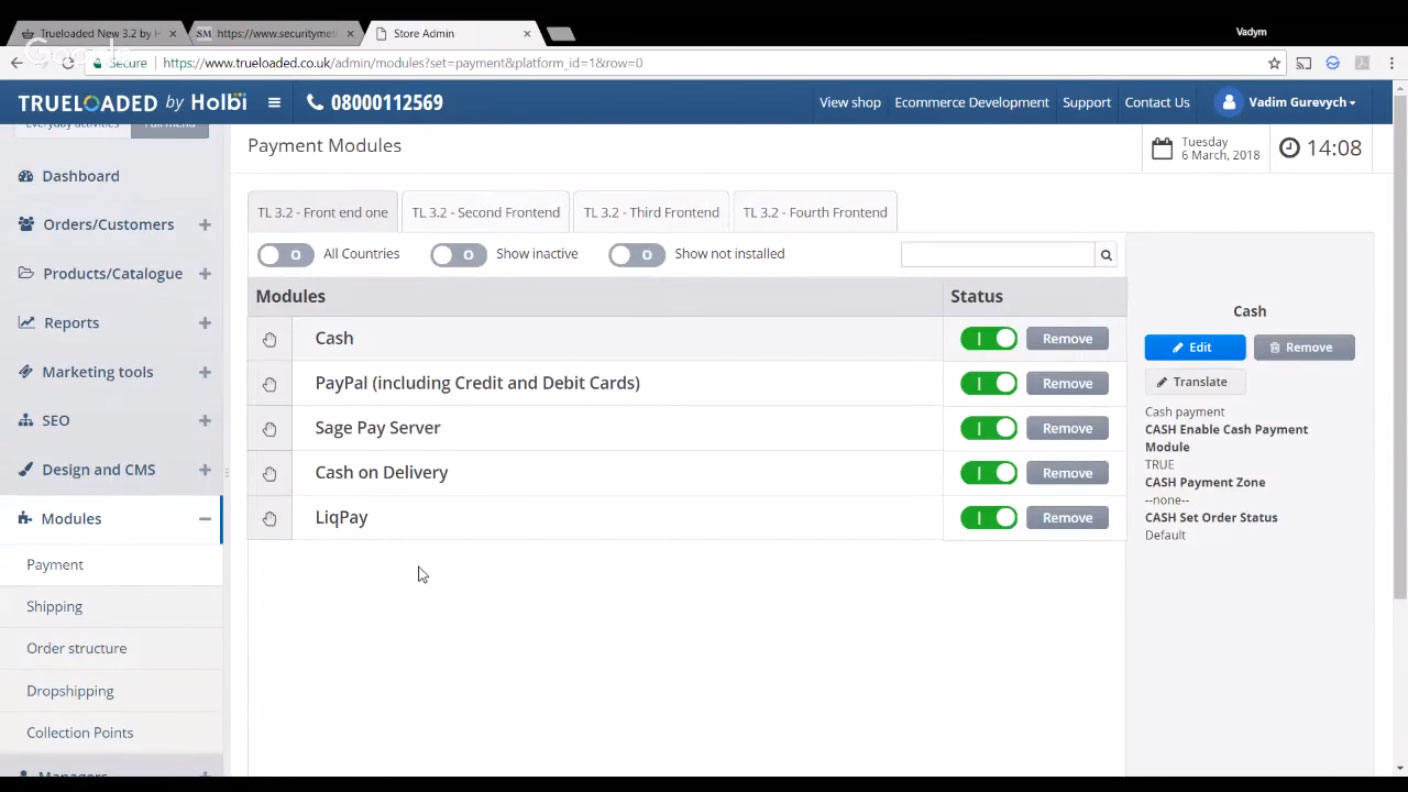1408x792 pixels.
Task: Disable the PayPal module status switch
Action: (989, 384)
